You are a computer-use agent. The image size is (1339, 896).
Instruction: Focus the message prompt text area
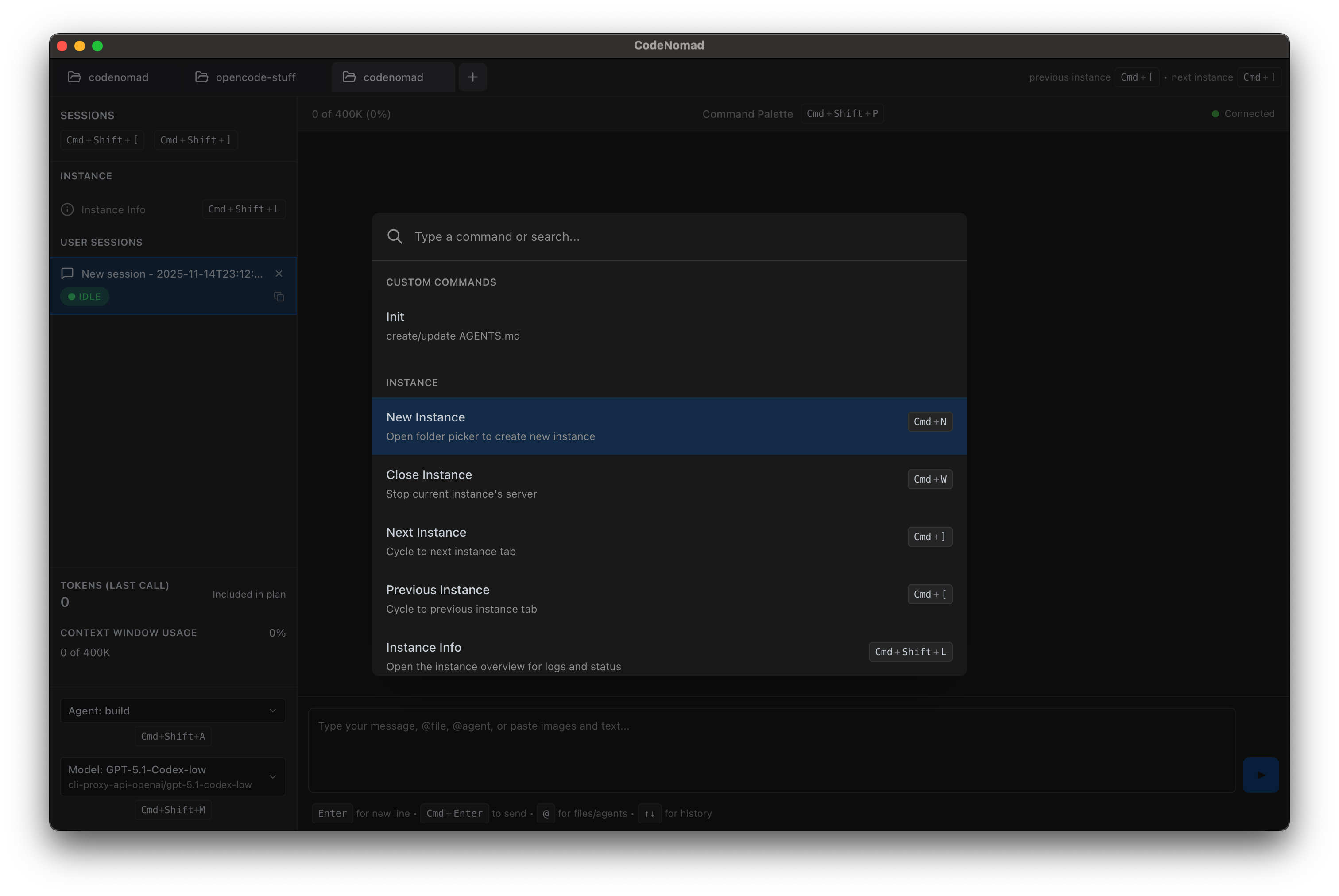click(x=771, y=750)
